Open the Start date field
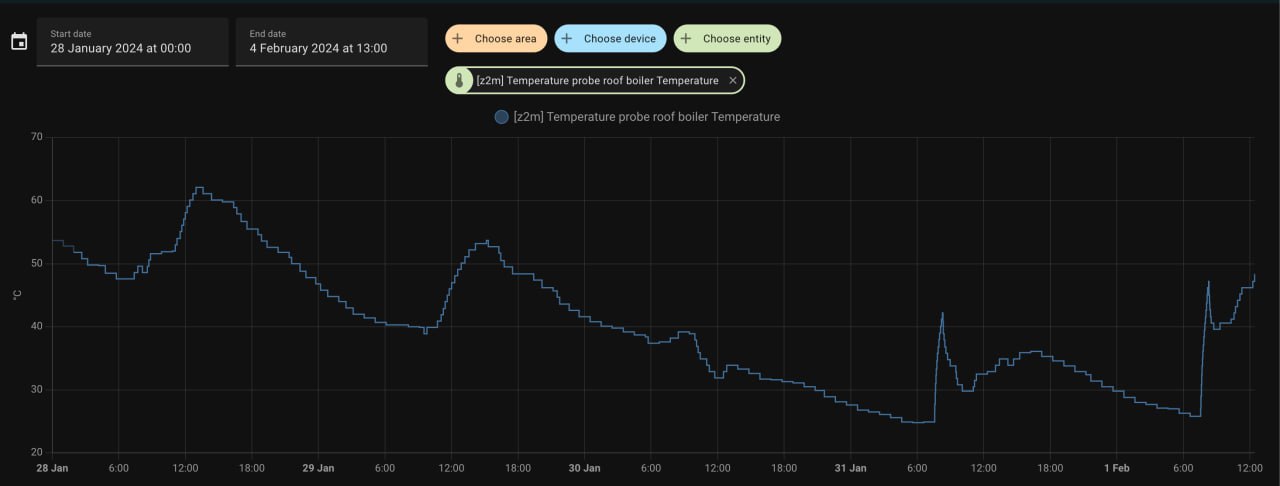Viewport: 1280px width, 486px height. pyautogui.click(x=132, y=42)
